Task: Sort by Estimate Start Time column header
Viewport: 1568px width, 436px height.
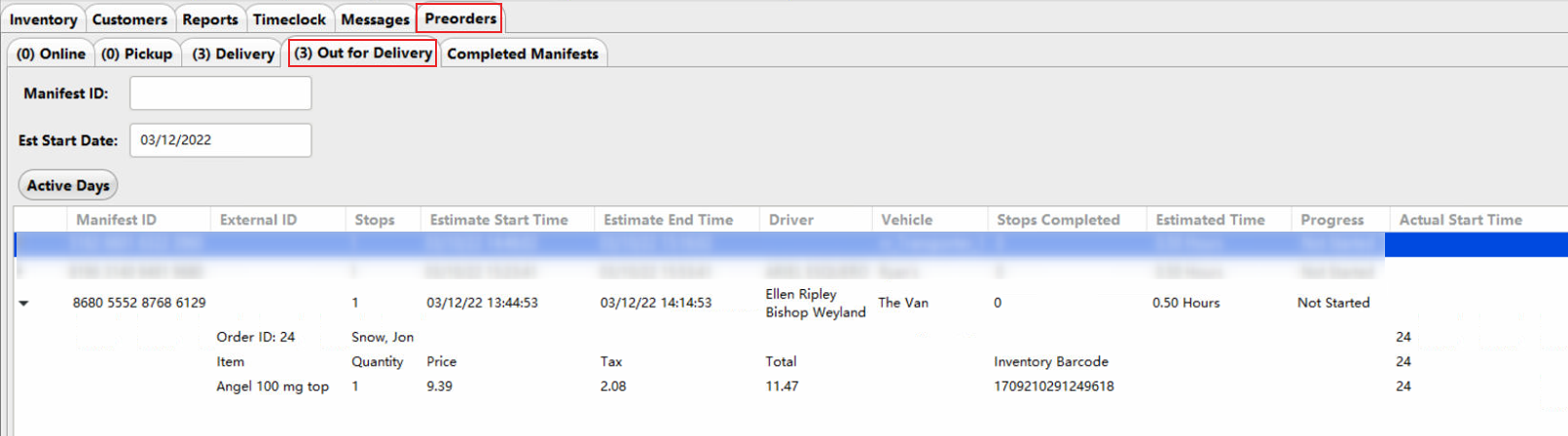Action: tap(498, 220)
